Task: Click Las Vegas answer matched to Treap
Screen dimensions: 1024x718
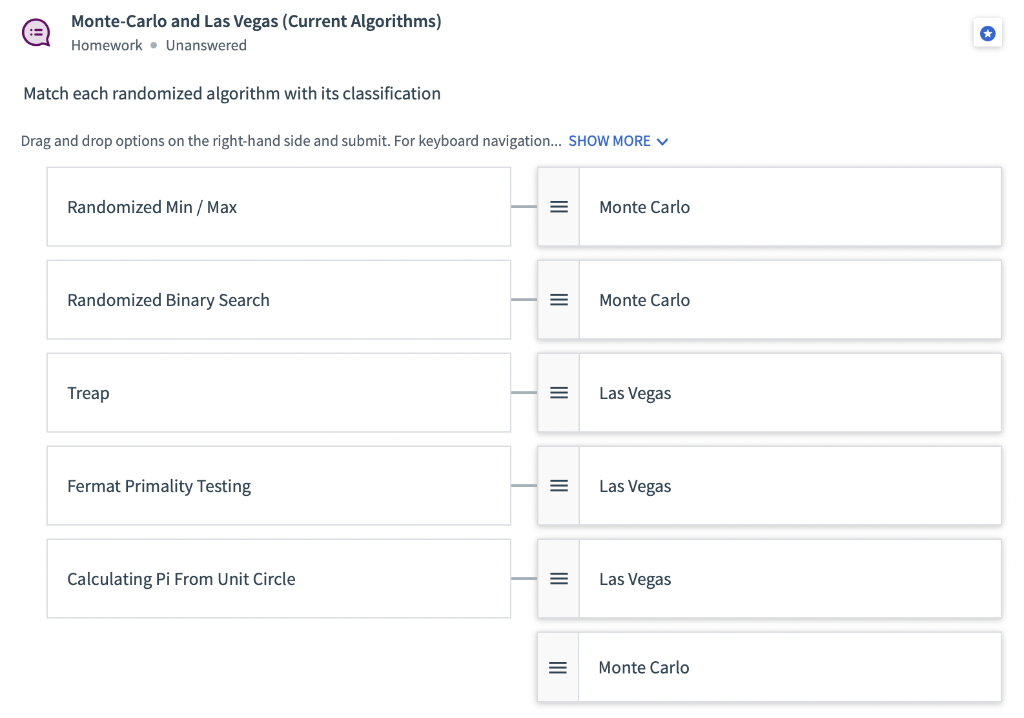Action: point(788,393)
